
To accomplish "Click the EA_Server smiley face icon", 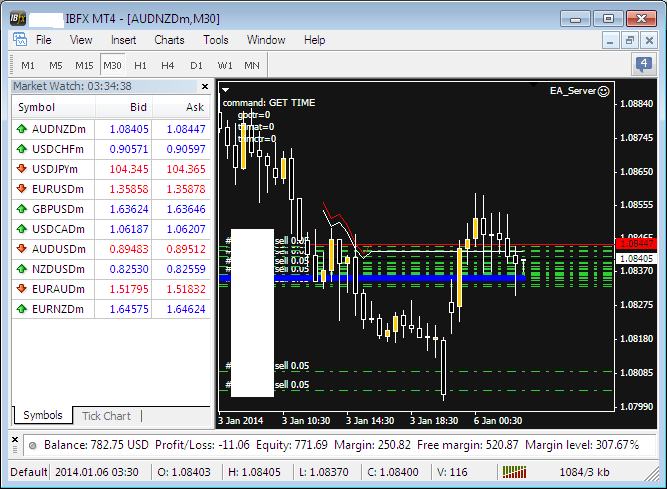I will (x=603, y=91).
